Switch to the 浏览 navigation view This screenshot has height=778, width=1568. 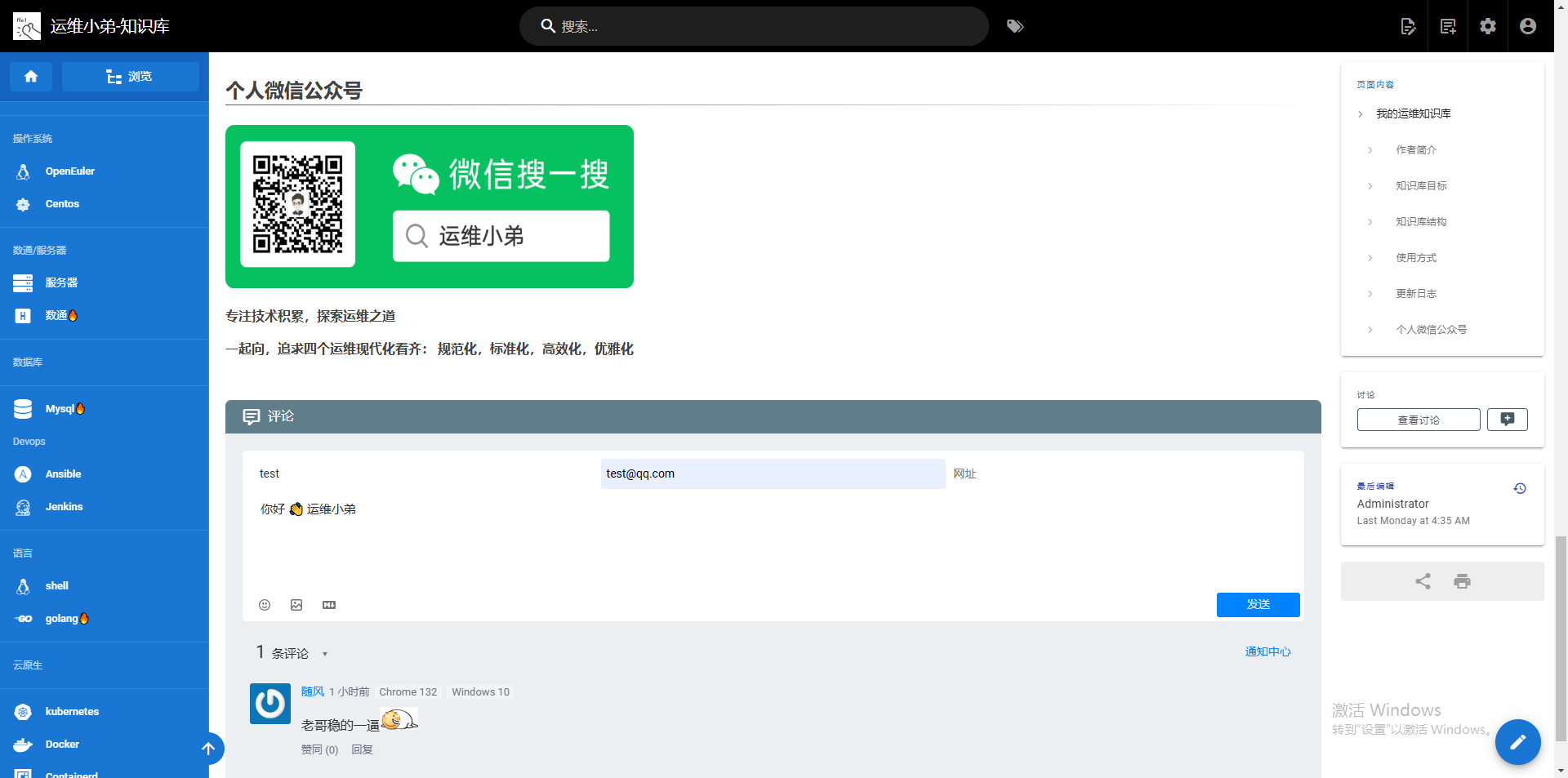click(131, 76)
